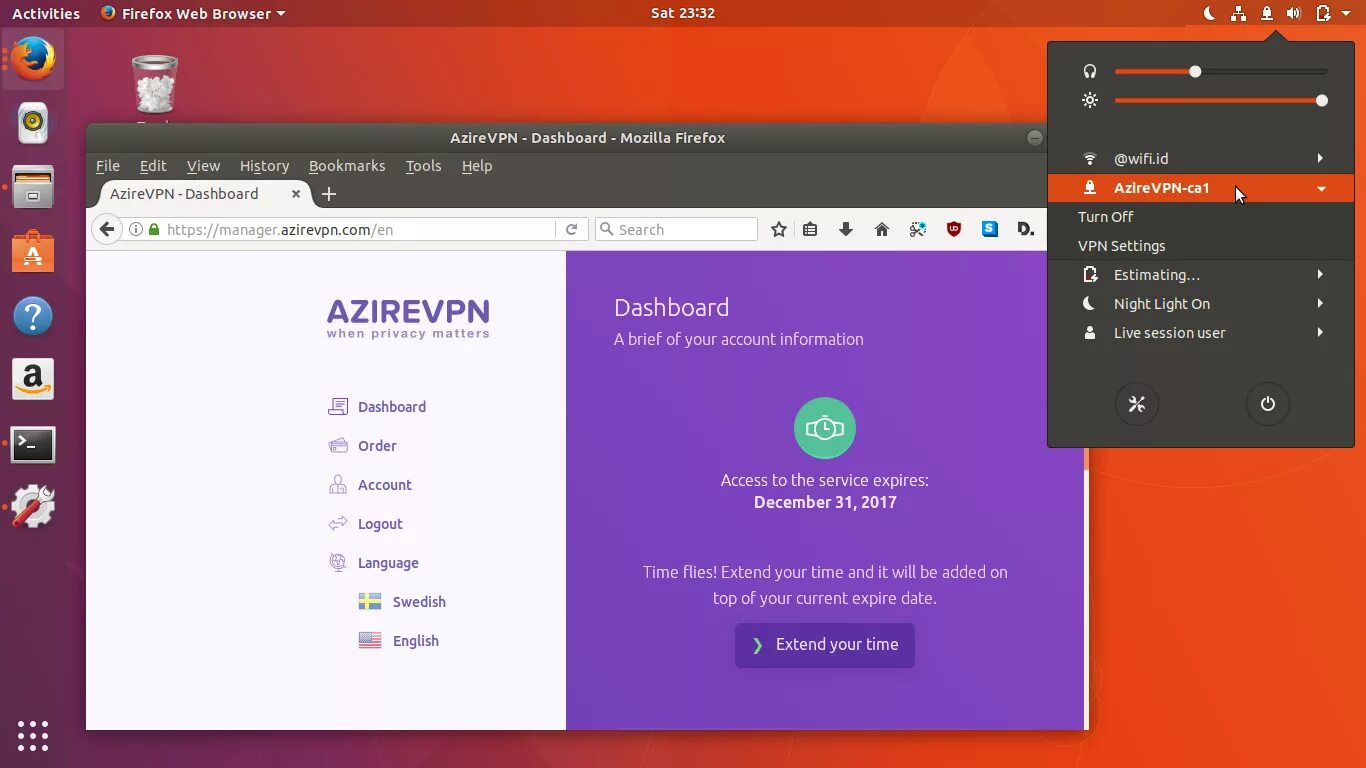Open Firefox from the Ubuntu dock
The image size is (1366, 768).
pyautogui.click(x=33, y=59)
